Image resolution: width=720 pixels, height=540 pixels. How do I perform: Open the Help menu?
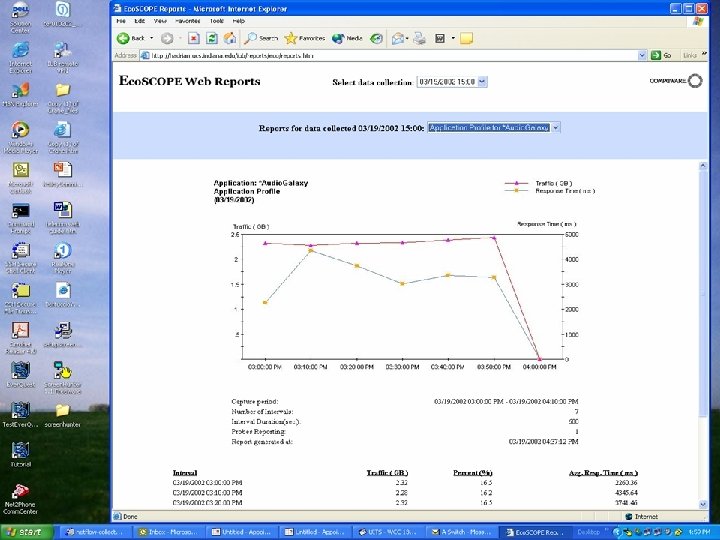tap(239, 21)
